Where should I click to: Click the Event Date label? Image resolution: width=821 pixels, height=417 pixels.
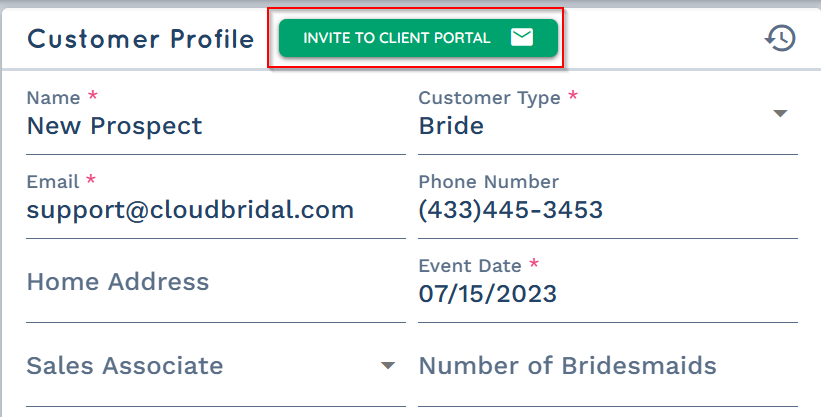click(470, 266)
